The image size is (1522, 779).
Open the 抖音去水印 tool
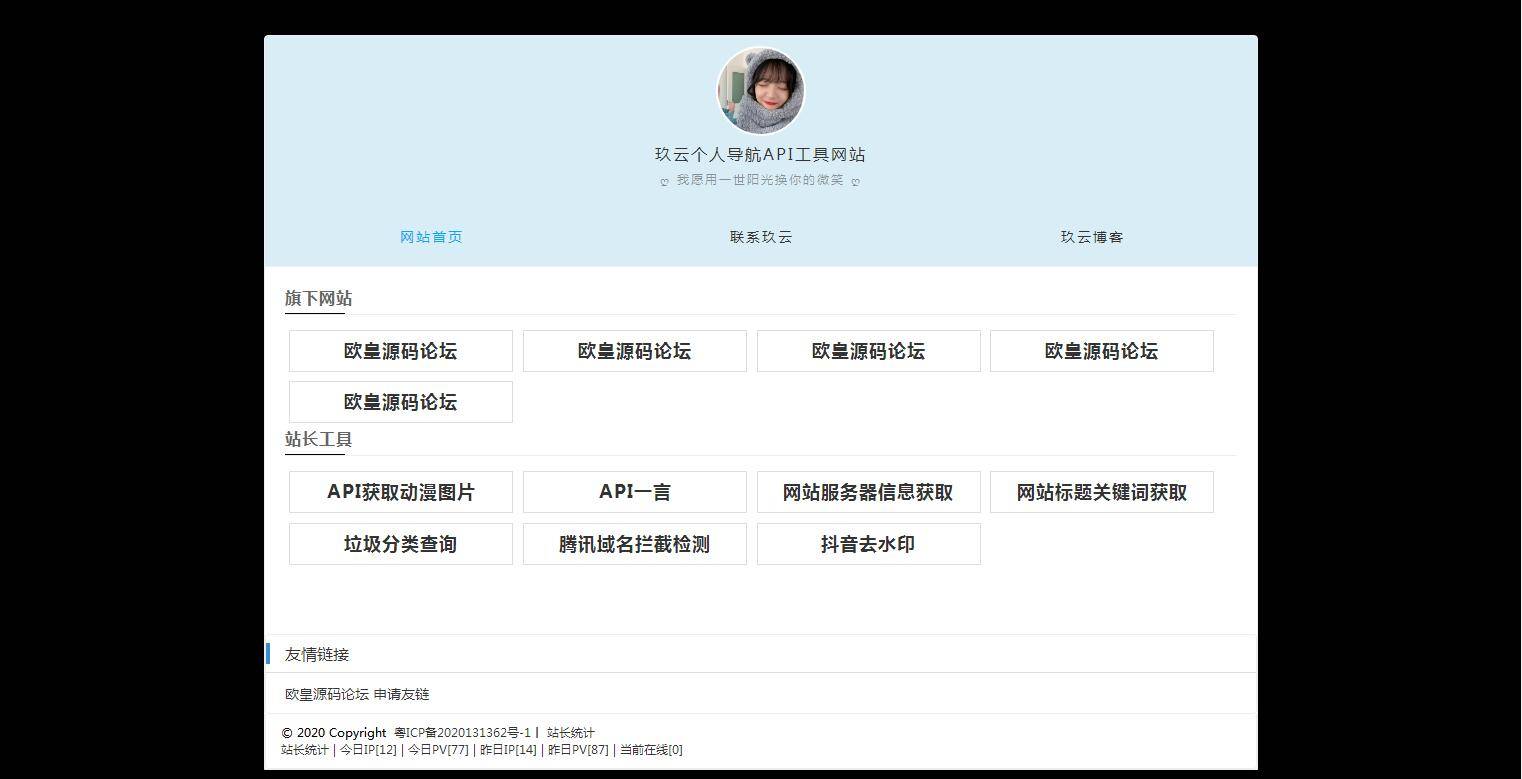click(868, 544)
